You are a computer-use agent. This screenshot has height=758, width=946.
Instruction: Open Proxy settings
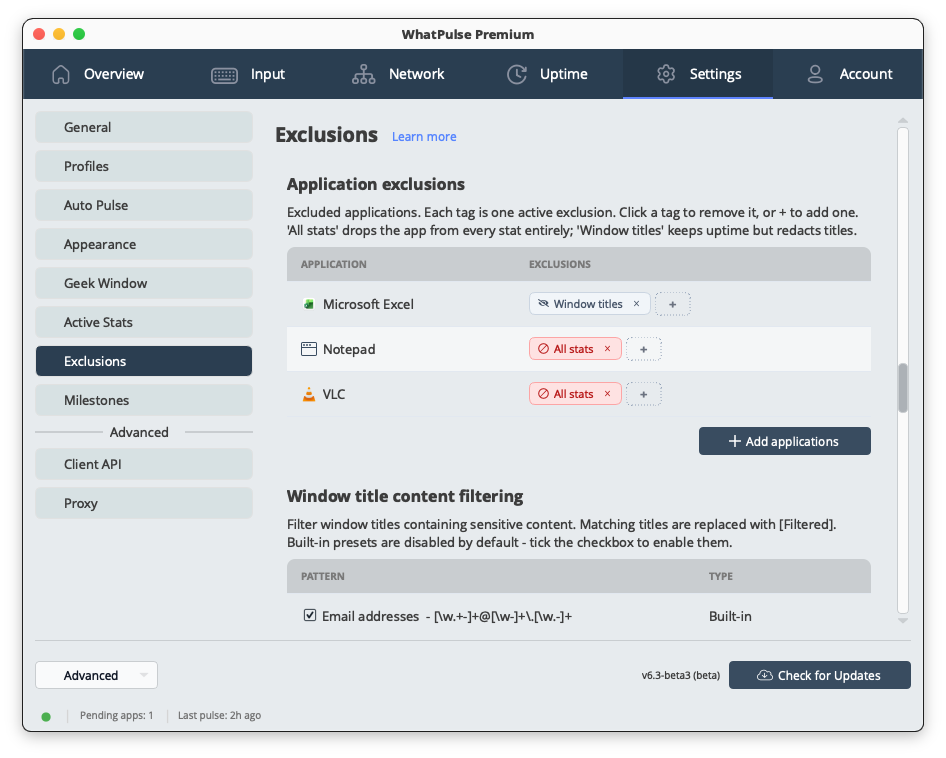[144, 503]
